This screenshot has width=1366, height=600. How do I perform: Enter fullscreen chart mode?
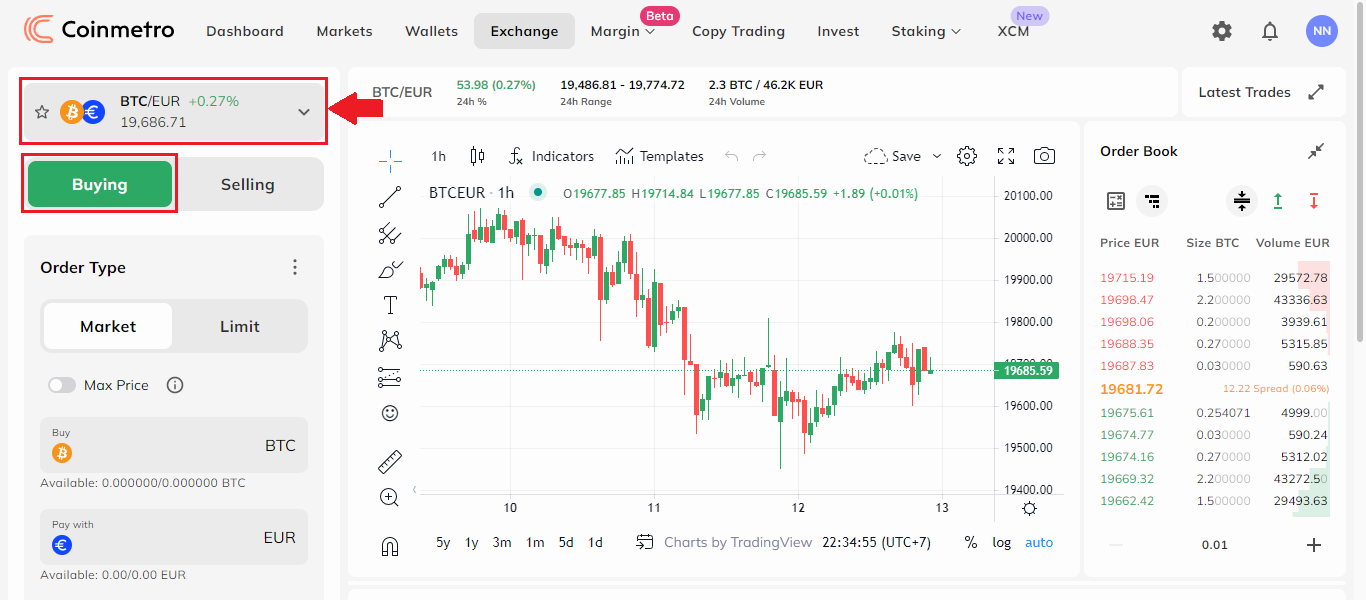click(x=1005, y=156)
